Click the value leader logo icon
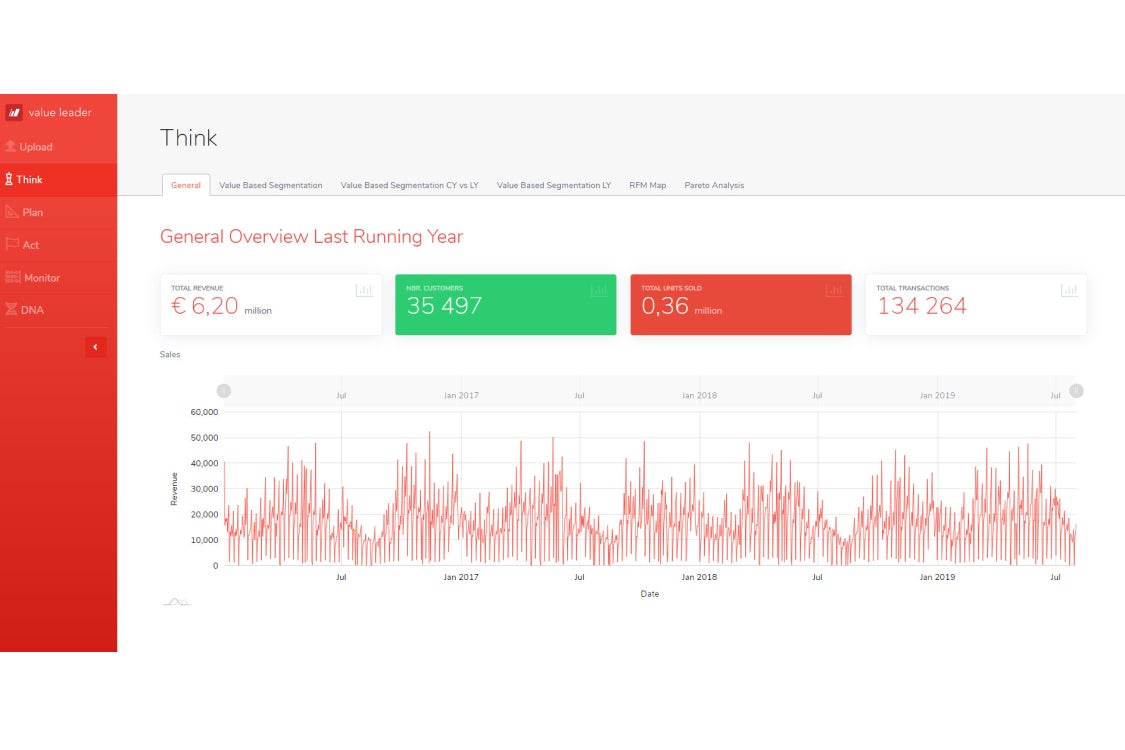1125x750 pixels. pos(14,112)
